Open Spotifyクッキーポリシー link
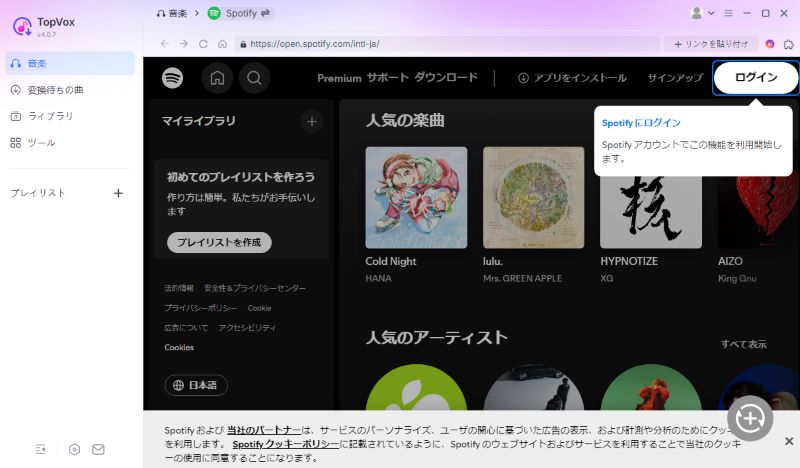This screenshot has height=468, width=800. pyautogui.click(x=286, y=444)
